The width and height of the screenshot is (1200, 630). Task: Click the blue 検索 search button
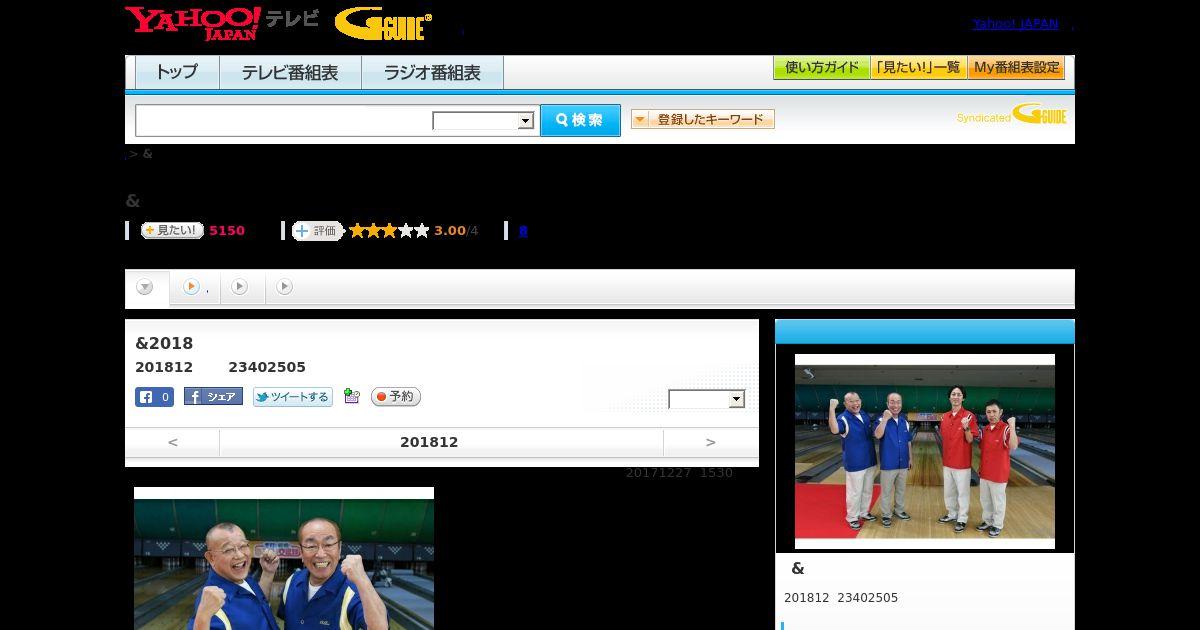(x=580, y=120)
